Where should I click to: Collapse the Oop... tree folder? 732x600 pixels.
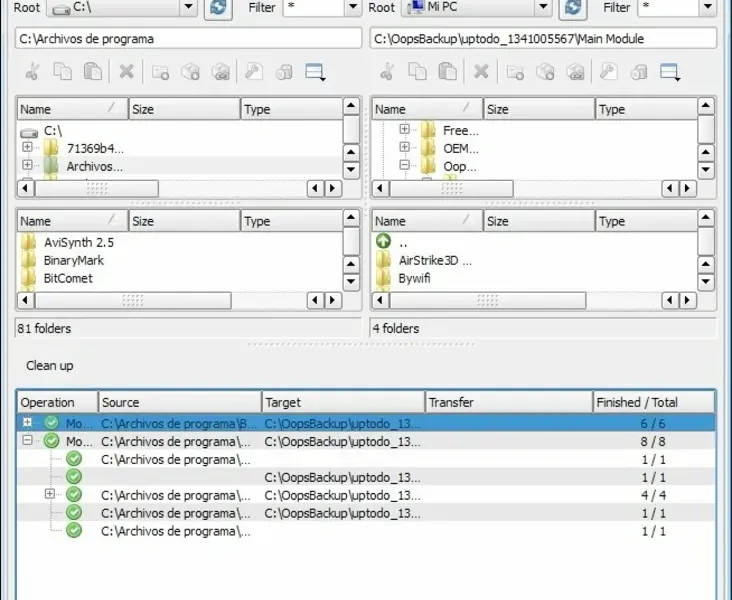point(405,165)
